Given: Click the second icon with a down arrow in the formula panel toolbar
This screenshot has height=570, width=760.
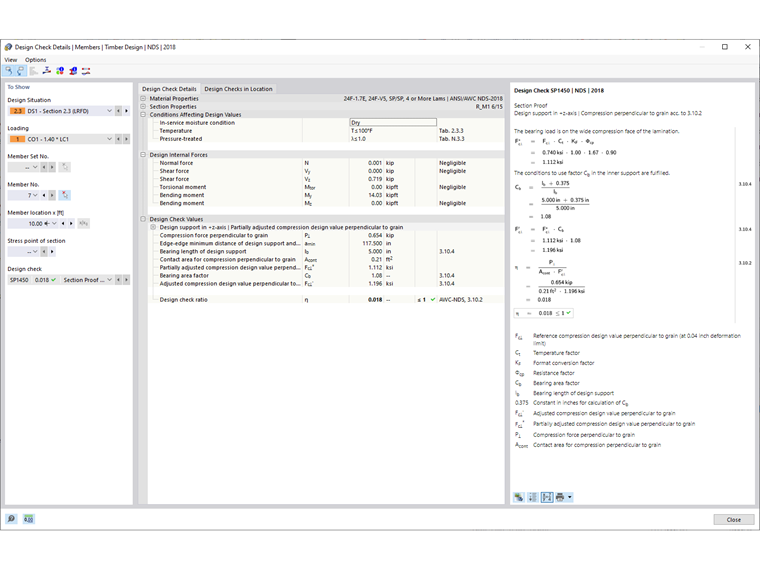Looking at the screenshot, I should tap(533, 497).
